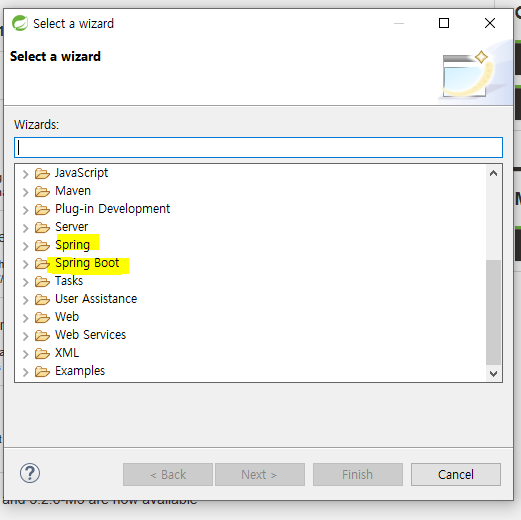Expand the Web Services category
This screenshot has width=521, height=520.
(25, 336)
